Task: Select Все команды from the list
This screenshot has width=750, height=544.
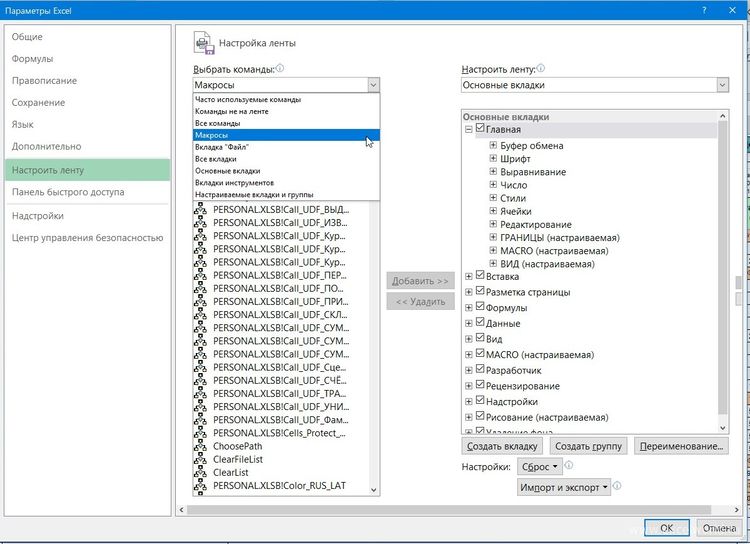Action: point(287,123)
